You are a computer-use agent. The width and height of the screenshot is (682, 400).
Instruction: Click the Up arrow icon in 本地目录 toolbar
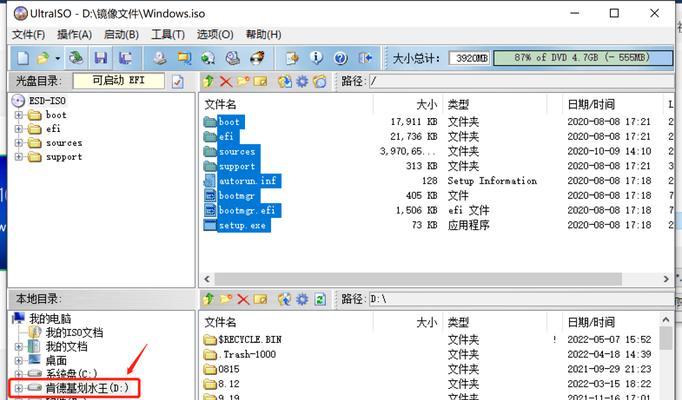[x=209, y=299]
